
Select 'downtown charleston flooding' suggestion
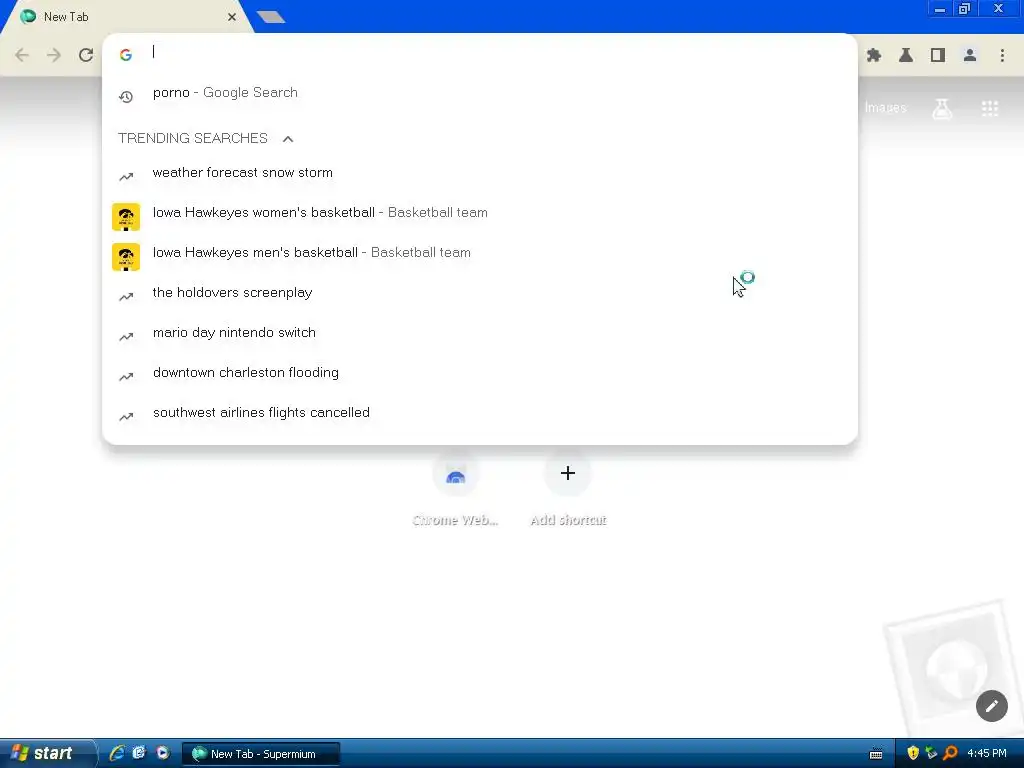click(x=480, y=373)
